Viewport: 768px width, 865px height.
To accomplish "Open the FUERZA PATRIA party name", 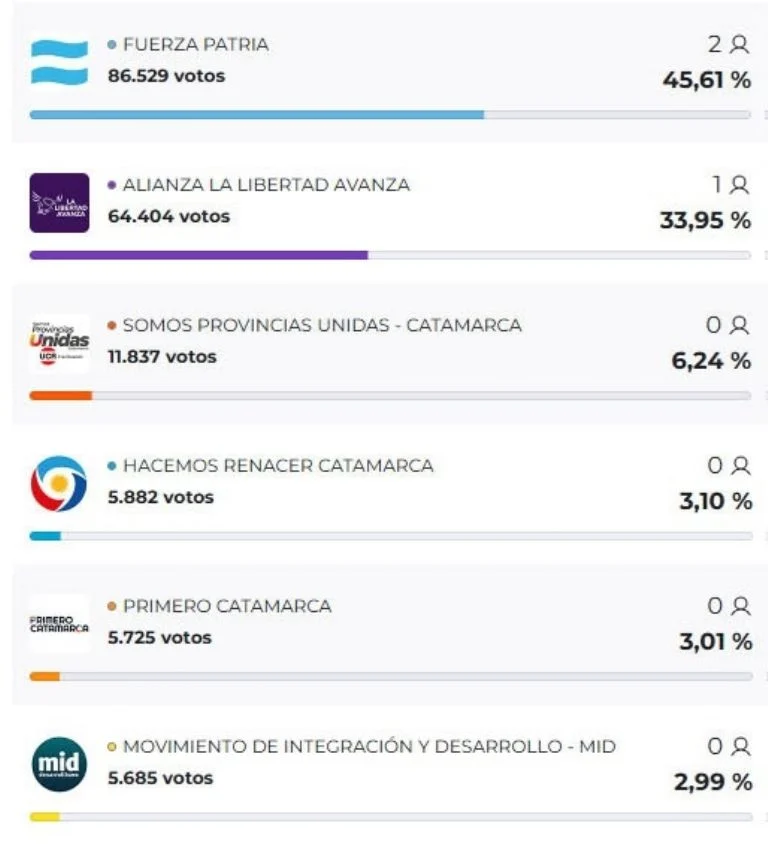I will point(195,45).
